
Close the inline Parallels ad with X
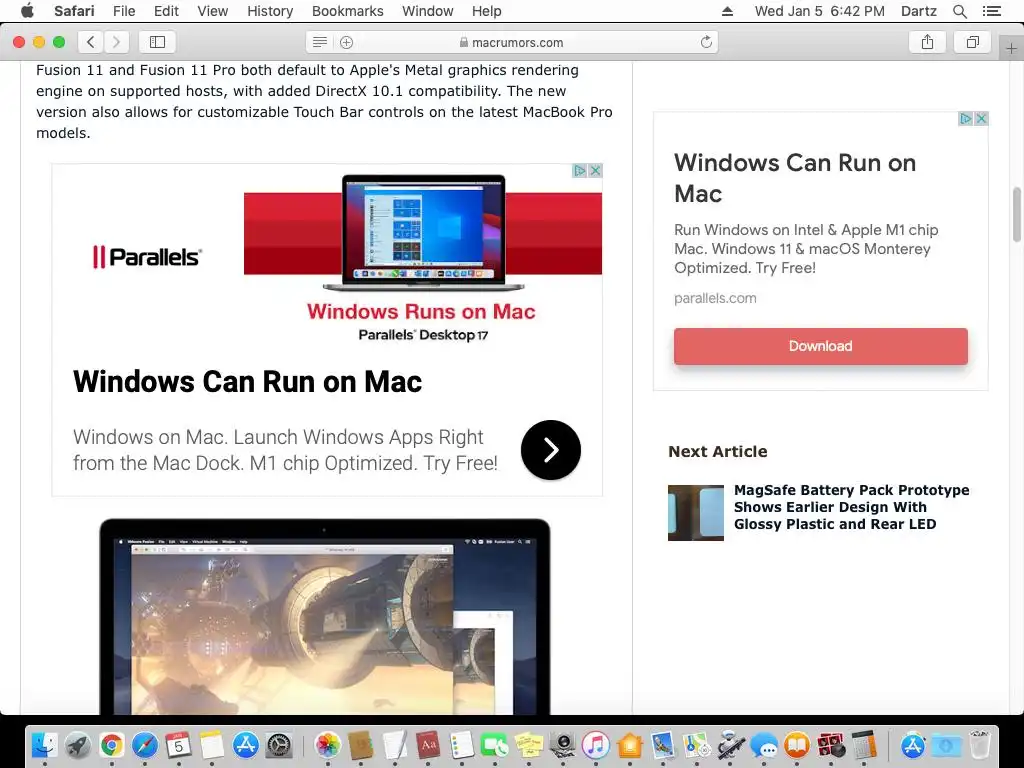pyautogui.click(x=595, y=170)
